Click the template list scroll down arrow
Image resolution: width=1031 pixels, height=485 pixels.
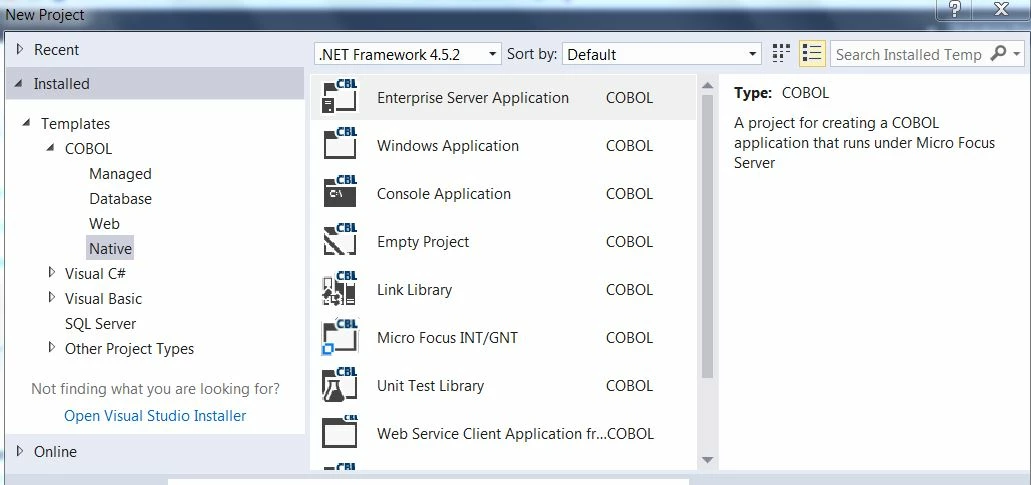pos(707,460)
